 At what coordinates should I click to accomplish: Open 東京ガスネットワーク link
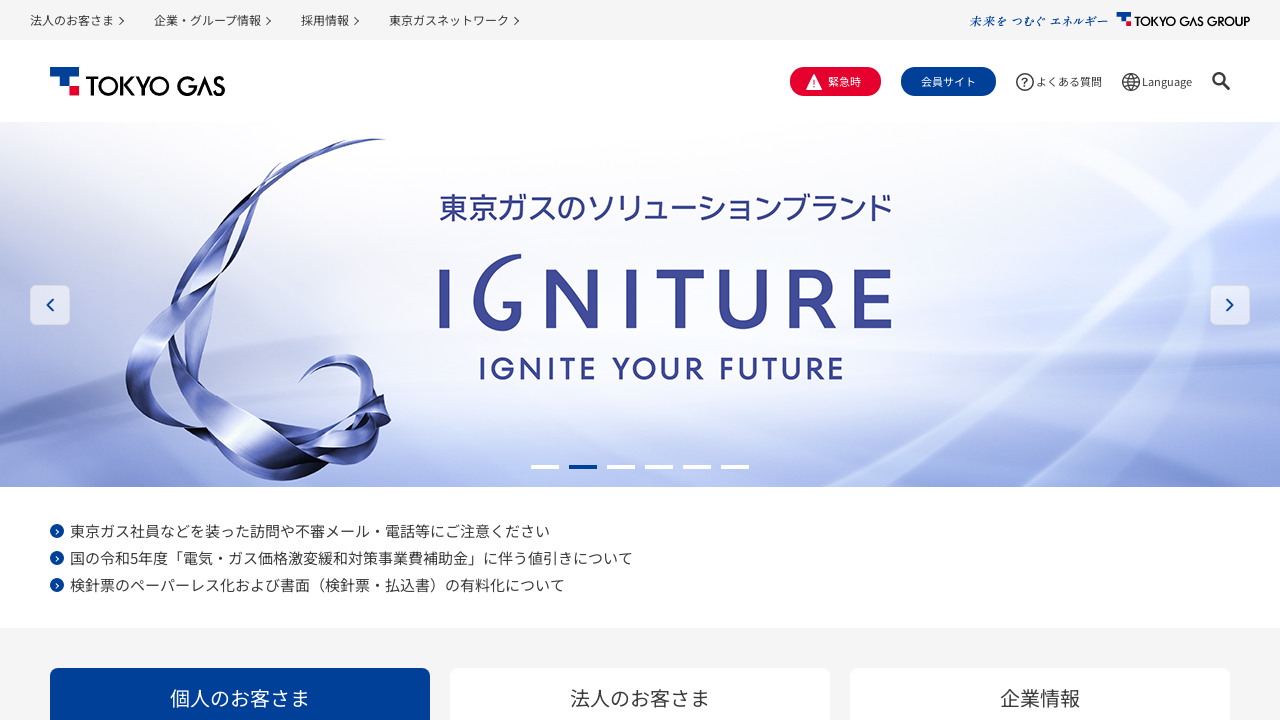pos(454,20)
